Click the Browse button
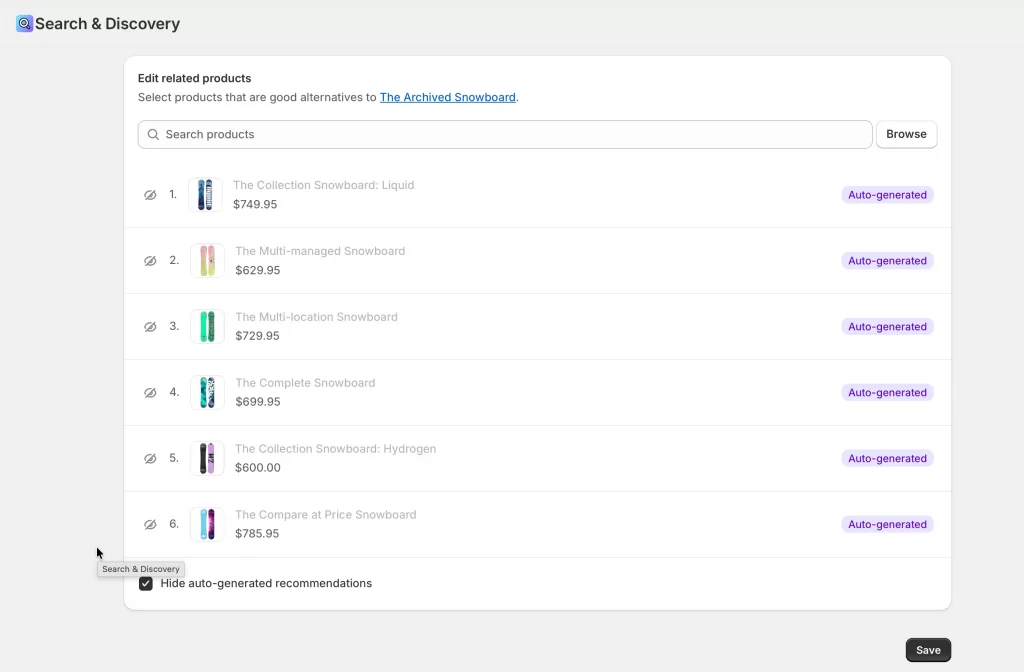Screen dimensions: 1024x672 pos(906,134)
